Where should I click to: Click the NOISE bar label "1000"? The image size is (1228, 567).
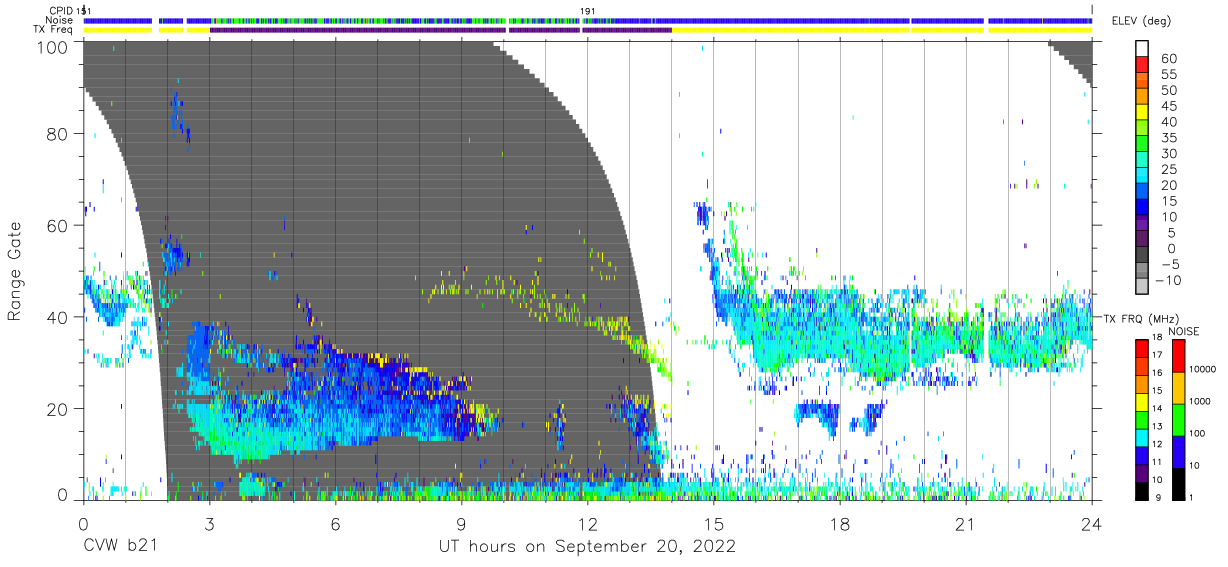click(x=1201, y=402)
